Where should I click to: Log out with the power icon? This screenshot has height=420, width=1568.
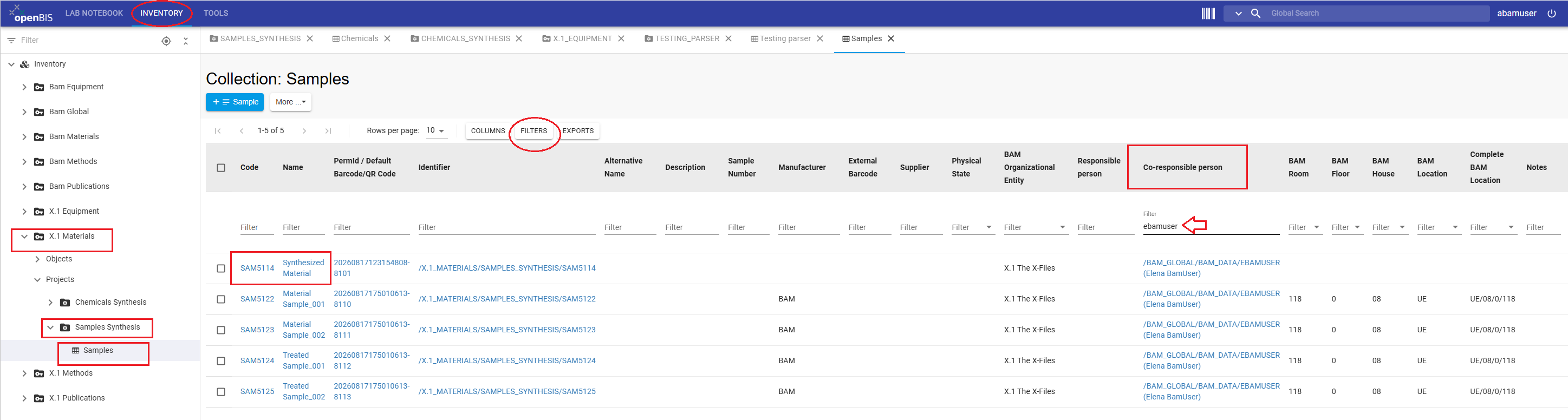tap(1552, 14)
